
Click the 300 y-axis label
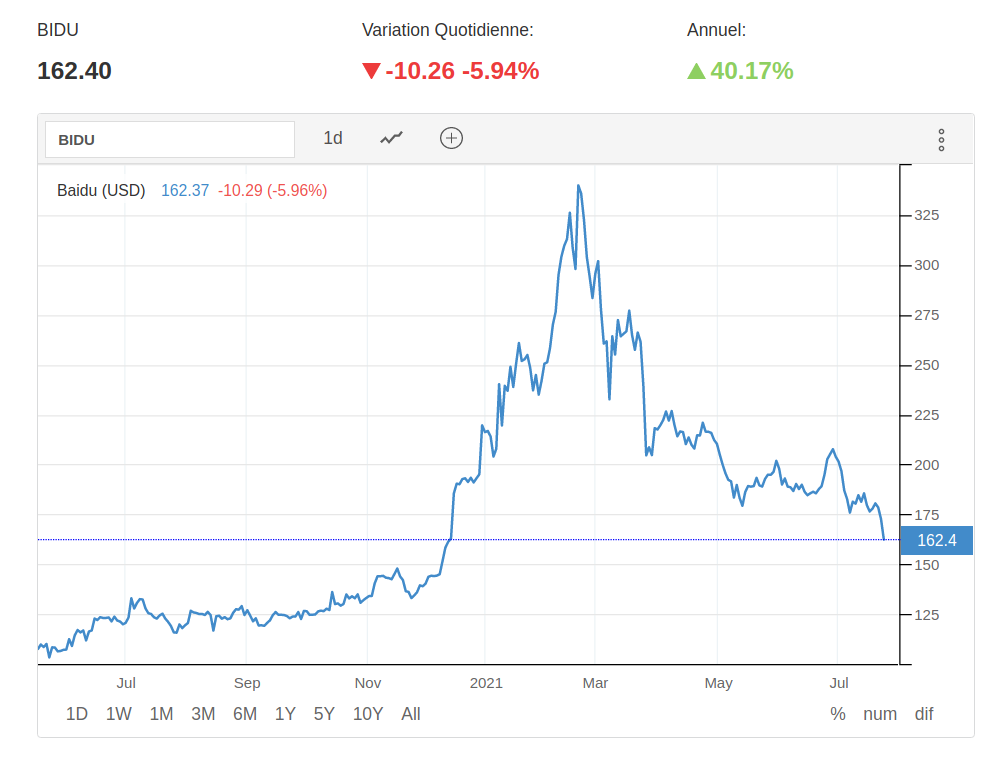pyautogui.click(x=927, y=265)
